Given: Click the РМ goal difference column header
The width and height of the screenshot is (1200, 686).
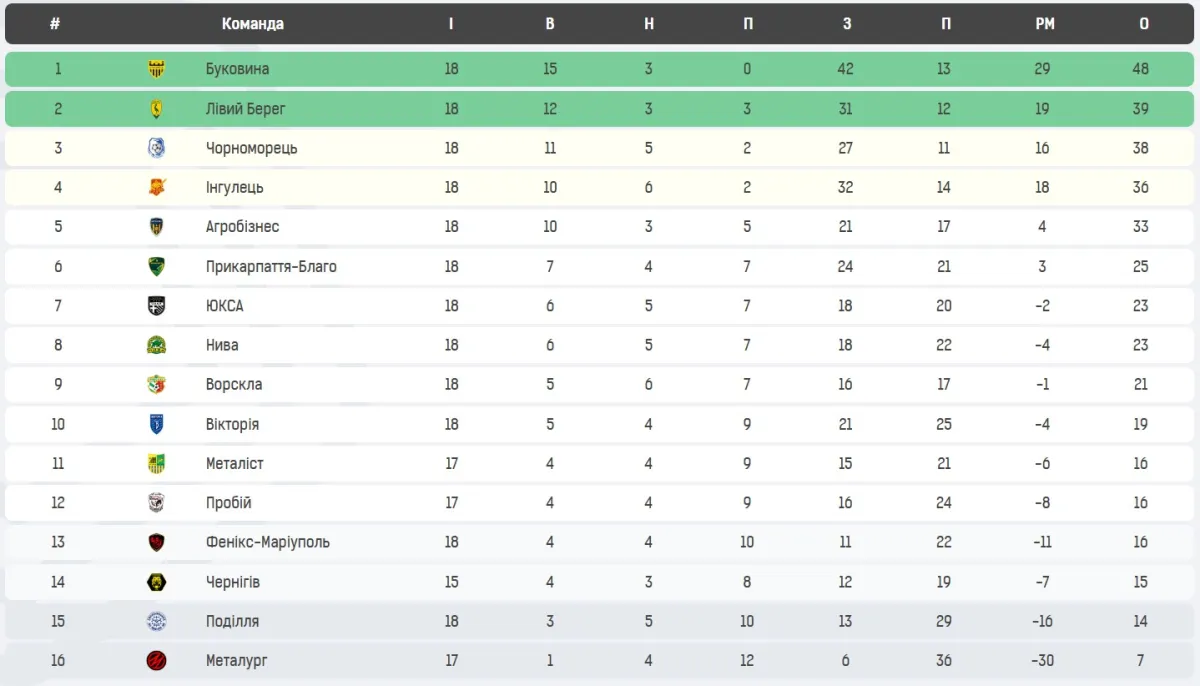Looking at the screenshot, I should pyautogui.click(x=1044, y=24).
